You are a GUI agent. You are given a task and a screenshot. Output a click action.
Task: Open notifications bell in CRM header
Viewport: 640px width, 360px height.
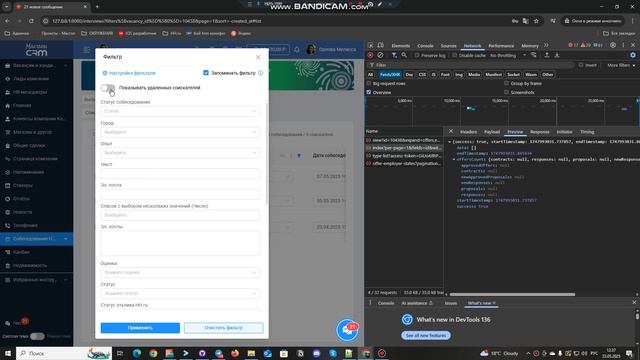coord(297,49)
